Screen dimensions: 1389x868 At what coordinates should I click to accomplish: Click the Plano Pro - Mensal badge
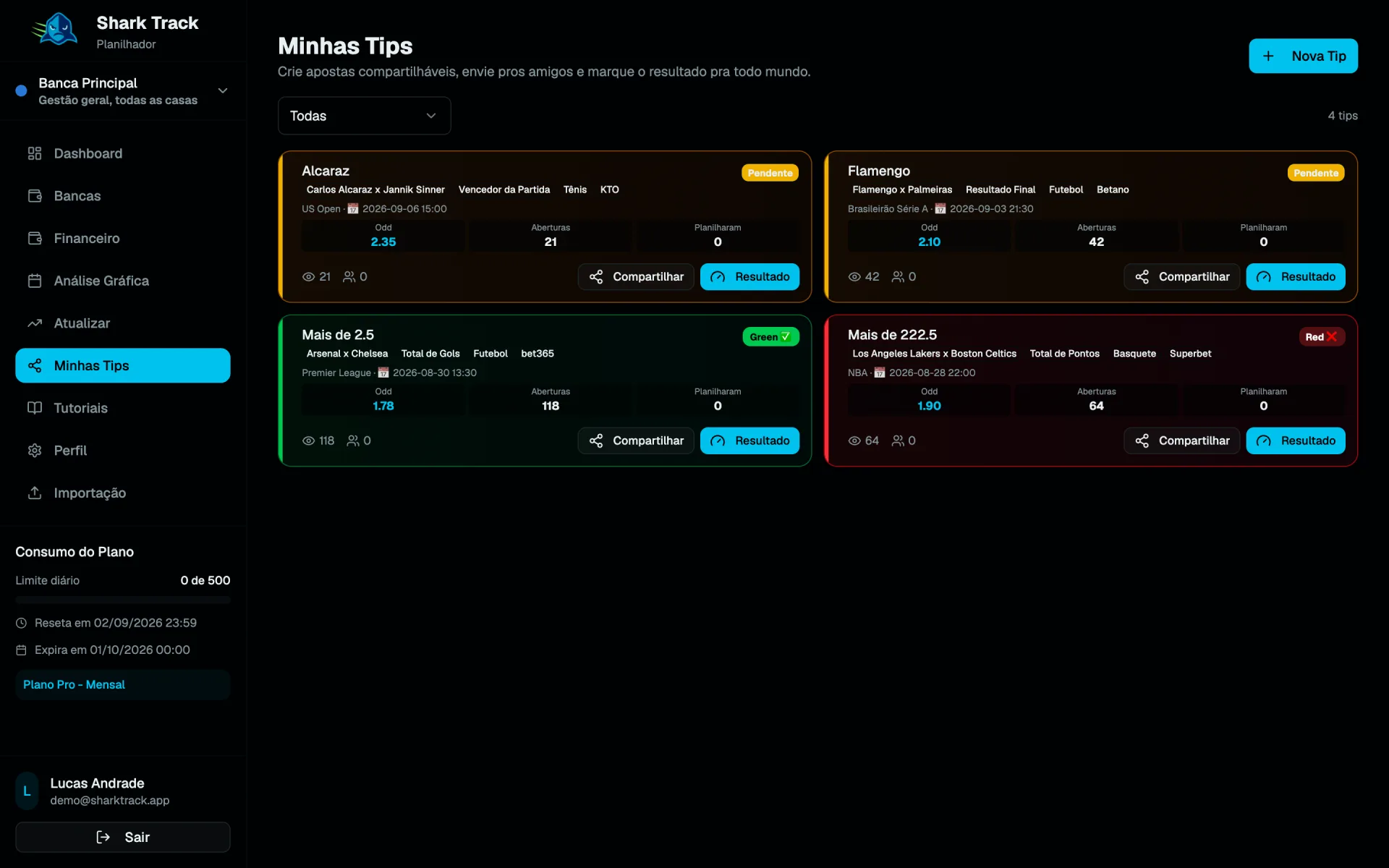[122, 684]
